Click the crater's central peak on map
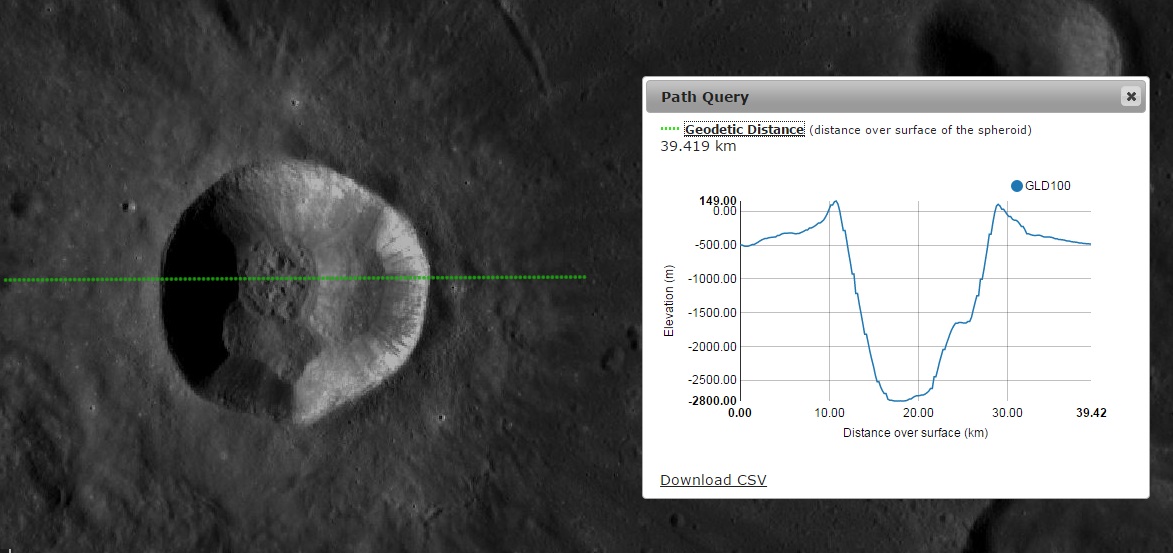This screenshot has height=553, width=1173. coord(274,275)
